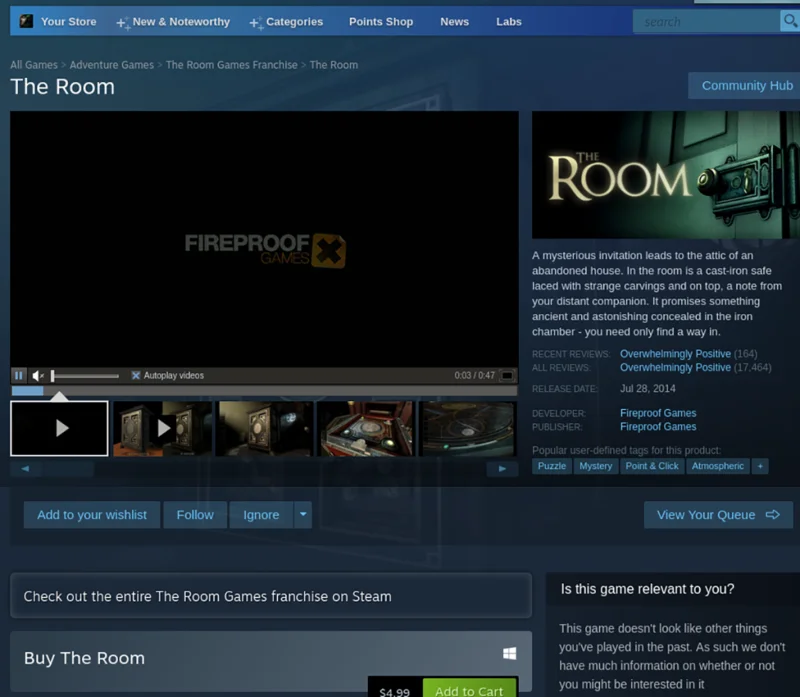Open the Labs menu item
The height and width of the screenshot is (697, 800).
point(509,22)
